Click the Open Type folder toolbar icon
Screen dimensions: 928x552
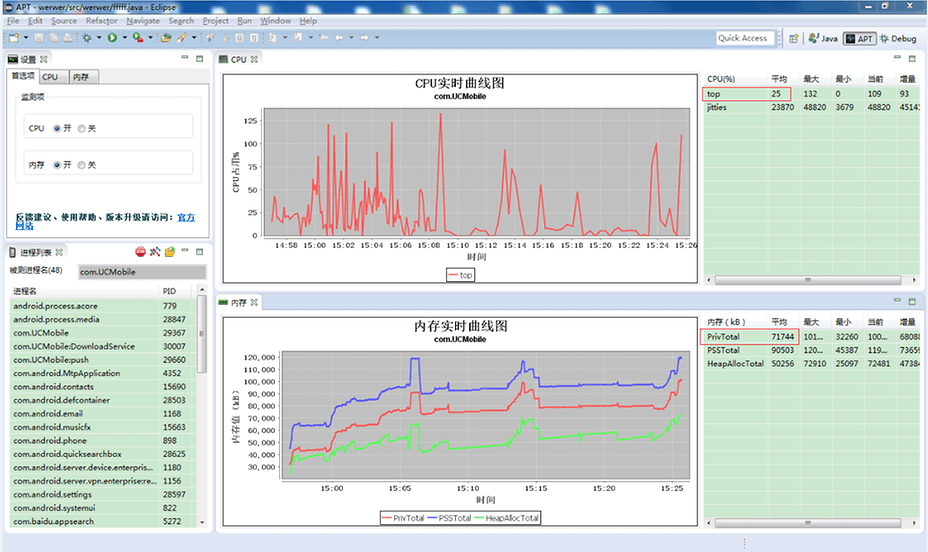pos(166,38)
